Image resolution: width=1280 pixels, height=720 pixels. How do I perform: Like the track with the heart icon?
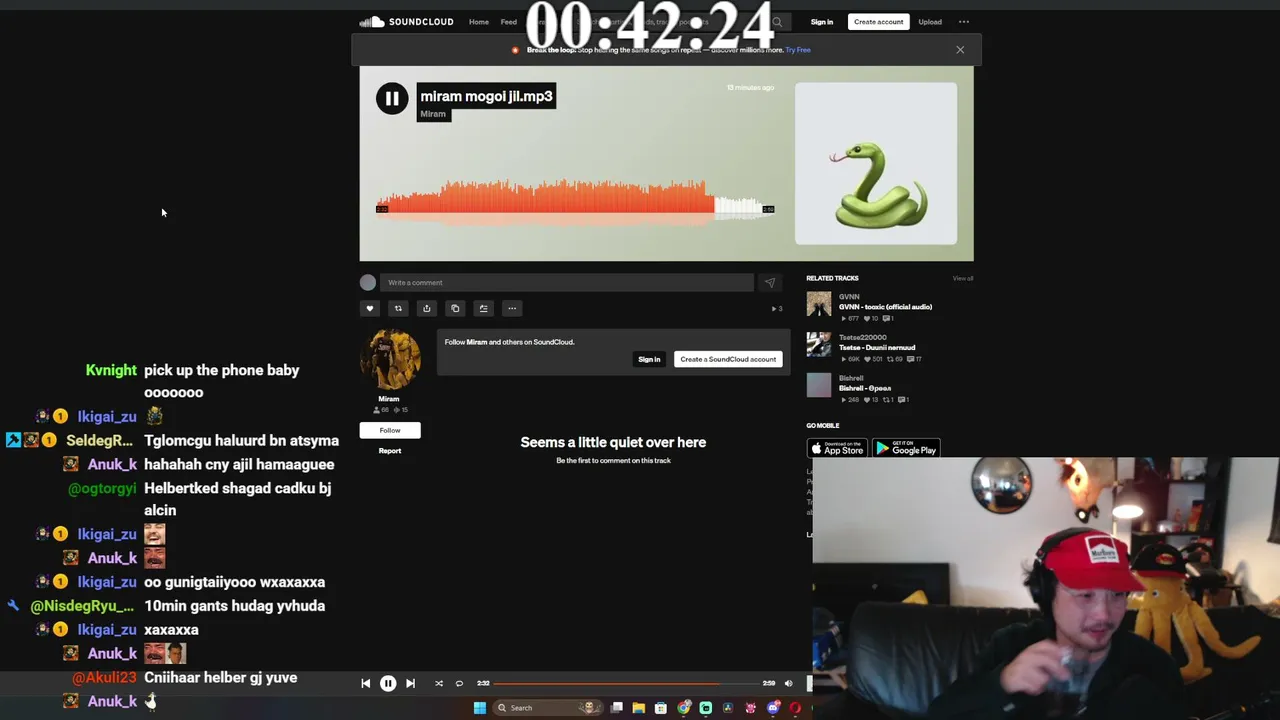(369, 308)
